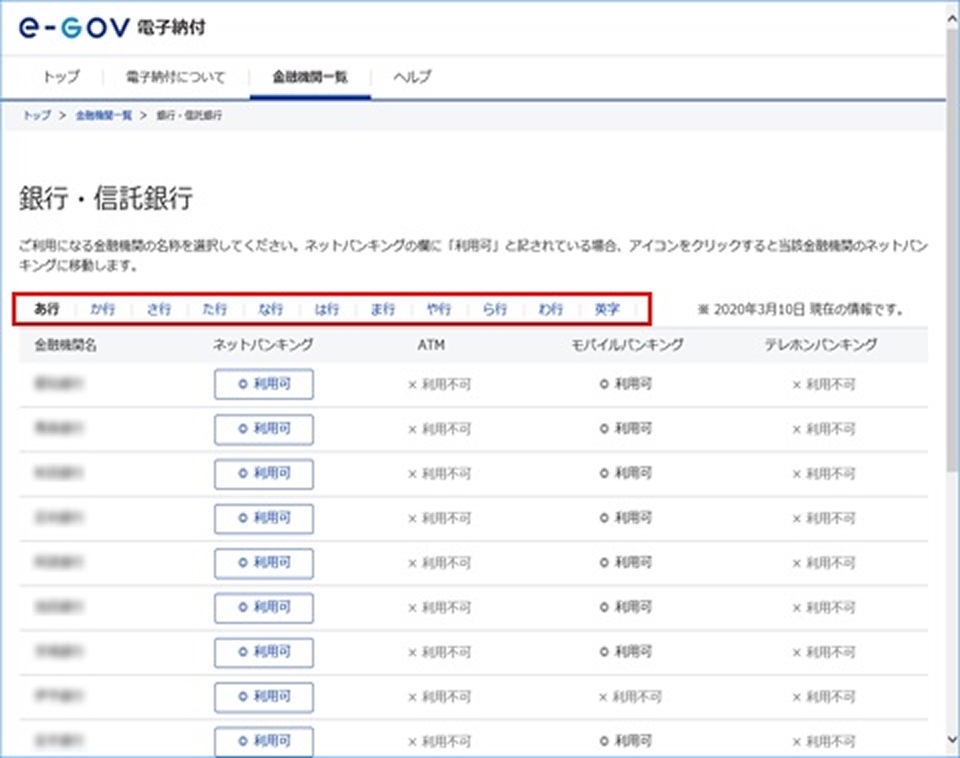Image resolution: width=960 pixels, height=758 pixels.
Task: Select the か行 filter
Action: 103,309
